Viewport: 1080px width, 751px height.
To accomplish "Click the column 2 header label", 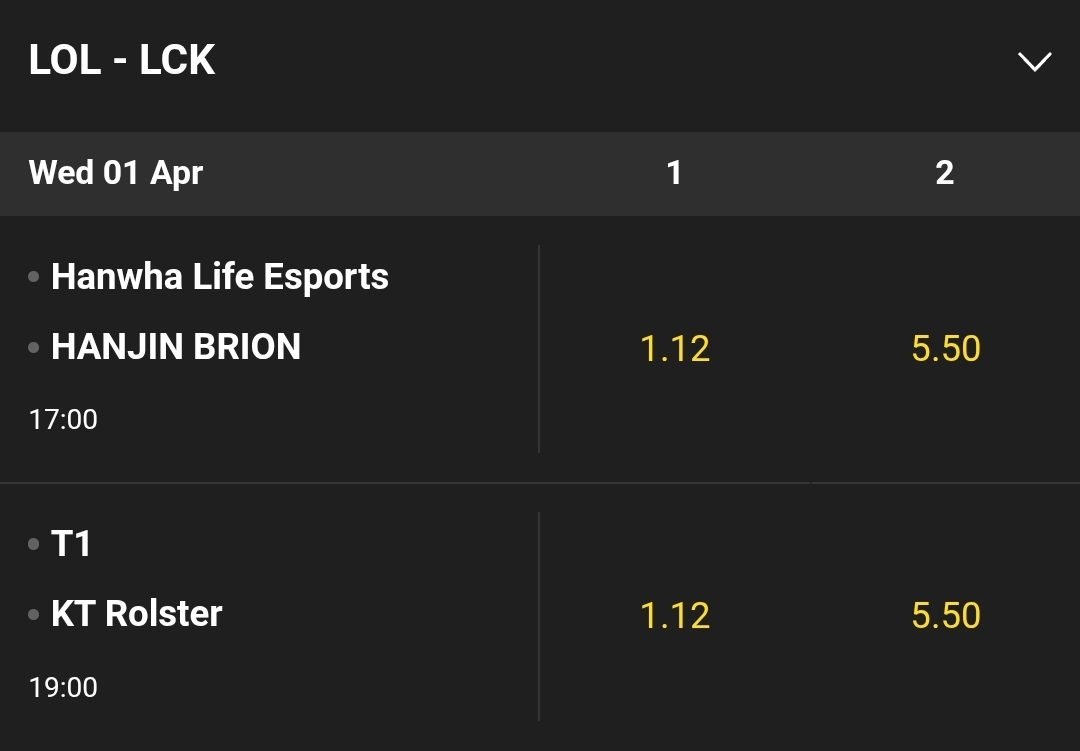I will pos(944,173).
